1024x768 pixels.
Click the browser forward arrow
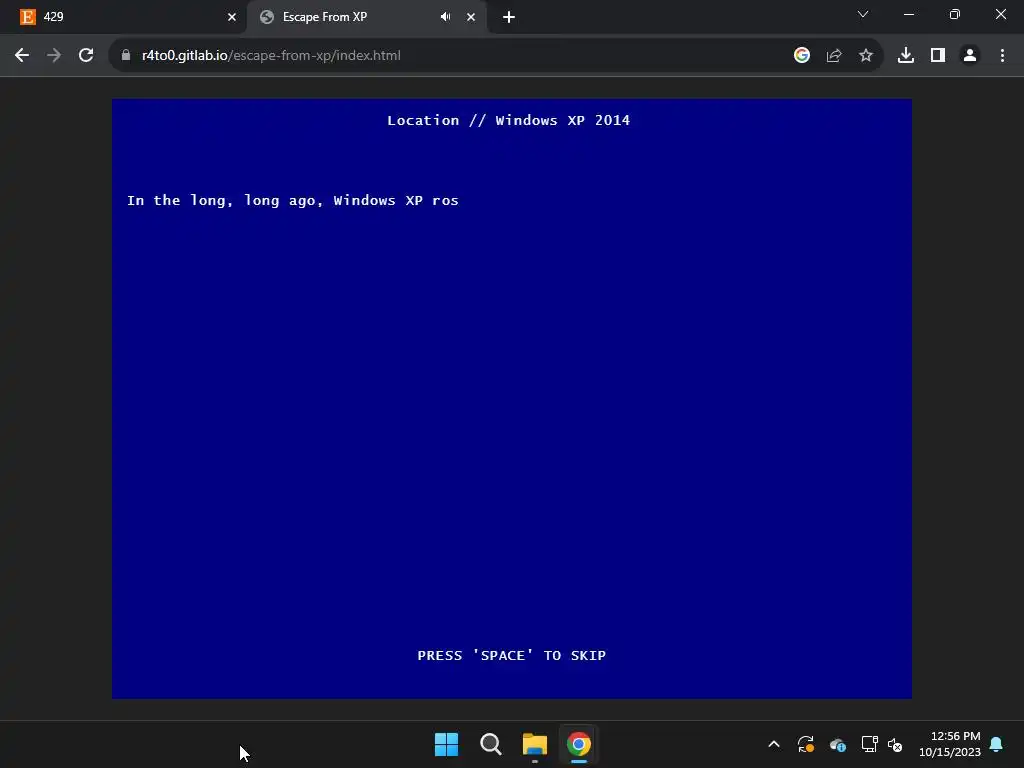pos(54,56)
